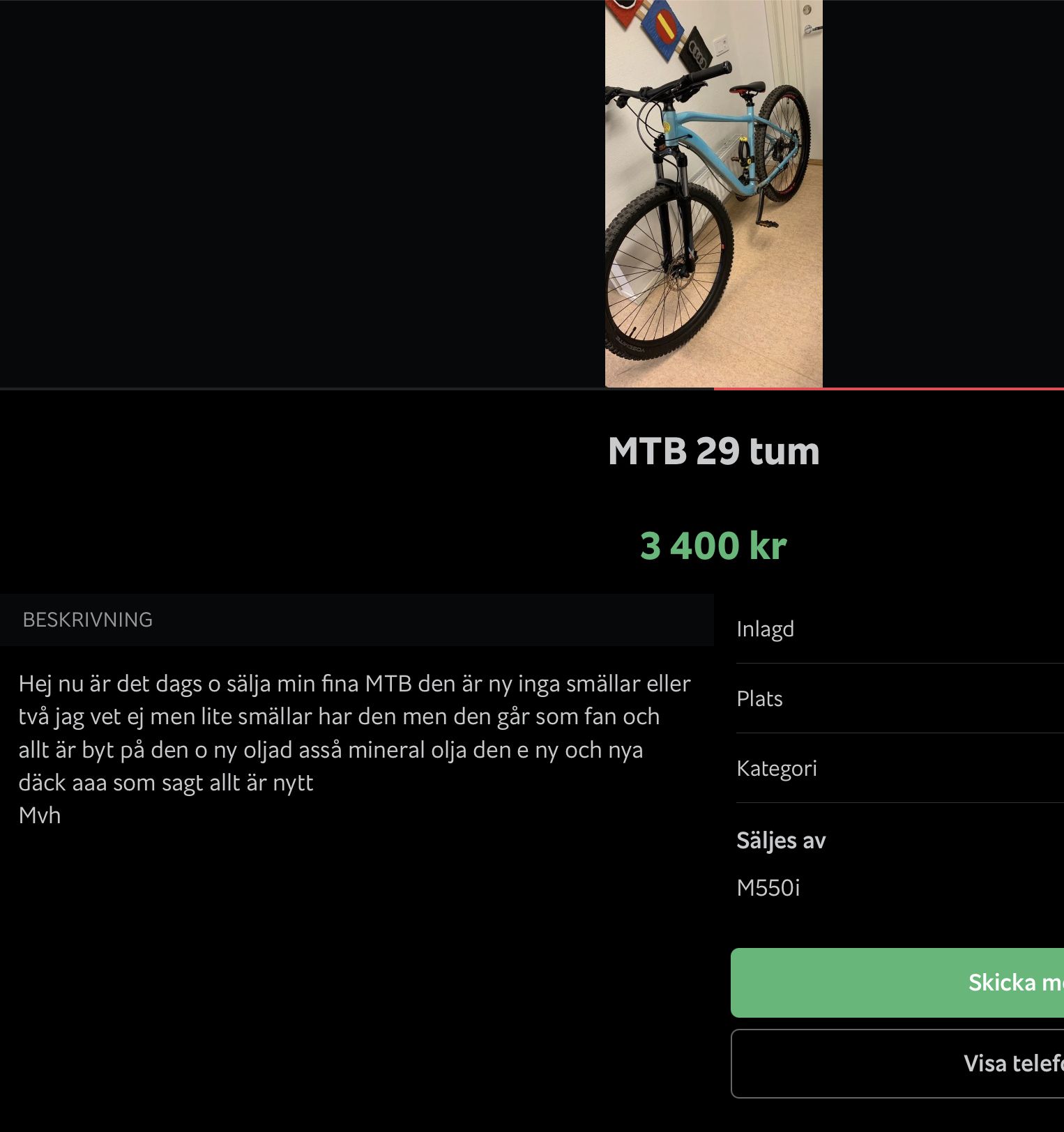The height and width of the screenshot is (1132, 1064).
Task: Open seller profile M550i
Action: coord(768,887)
